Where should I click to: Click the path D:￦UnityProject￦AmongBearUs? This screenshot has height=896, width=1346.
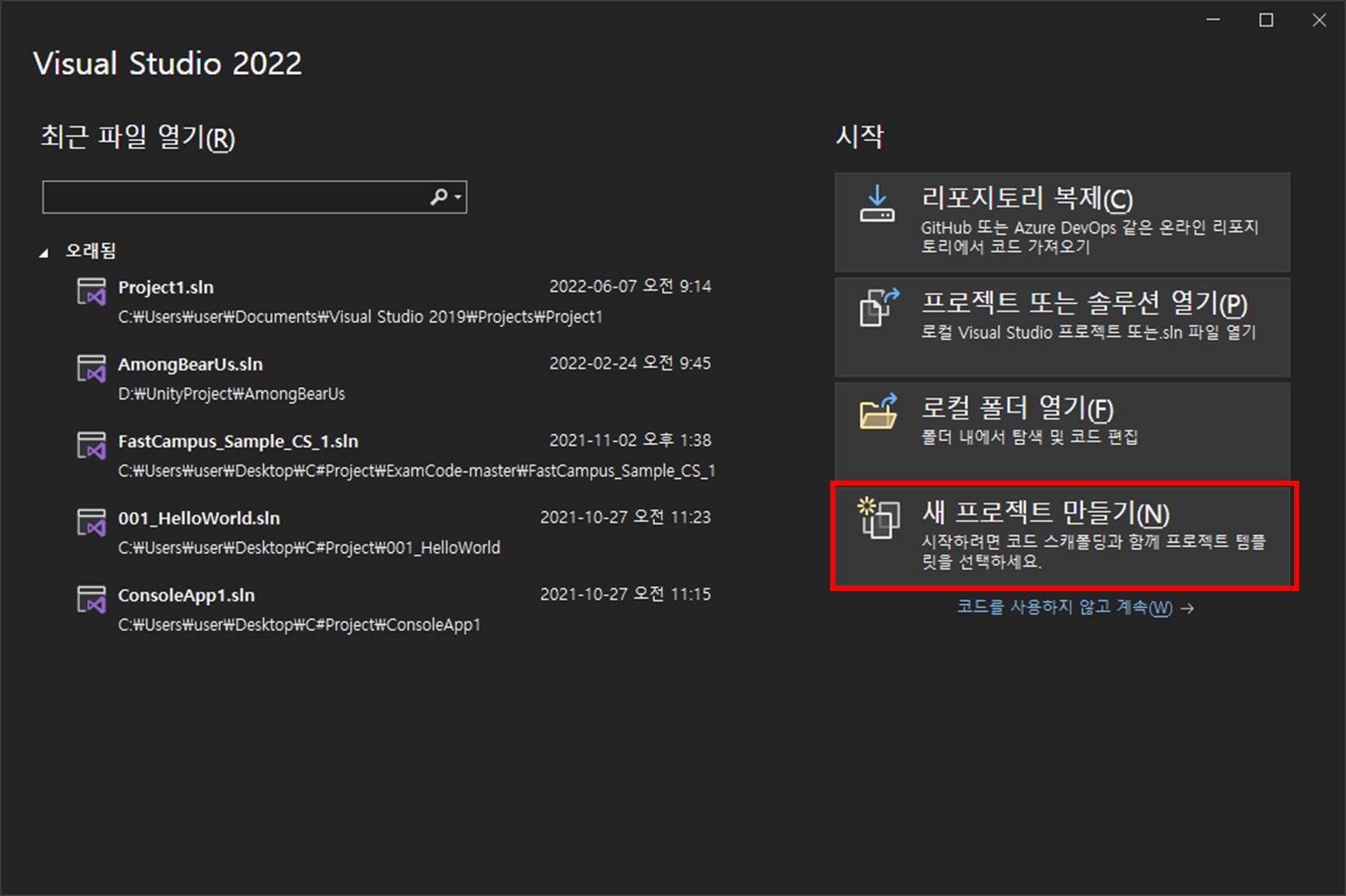231,394
